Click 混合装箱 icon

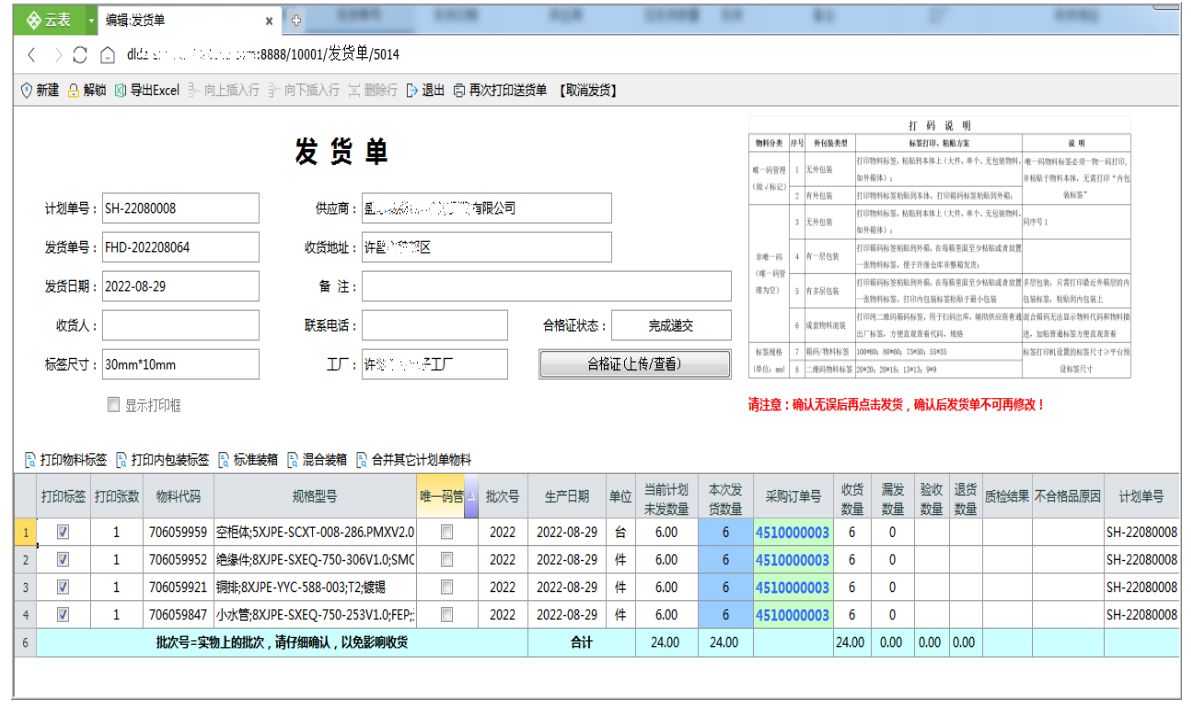point(292,459)
